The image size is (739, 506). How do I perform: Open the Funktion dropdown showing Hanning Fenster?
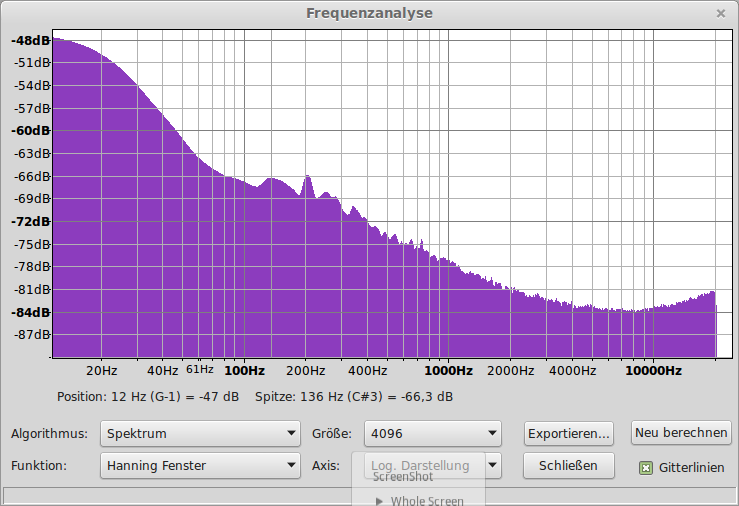[200, 465]
